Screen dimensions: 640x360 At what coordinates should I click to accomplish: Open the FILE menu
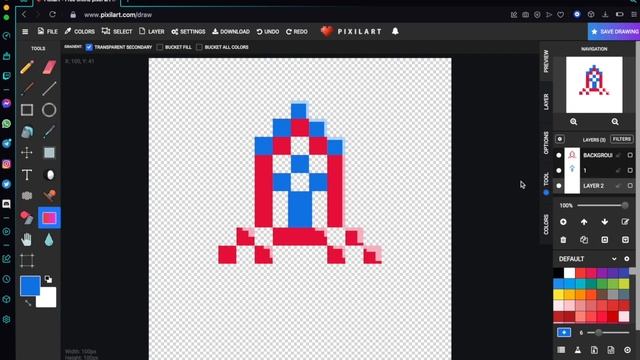pyautogui.click(x=47, y=31)
